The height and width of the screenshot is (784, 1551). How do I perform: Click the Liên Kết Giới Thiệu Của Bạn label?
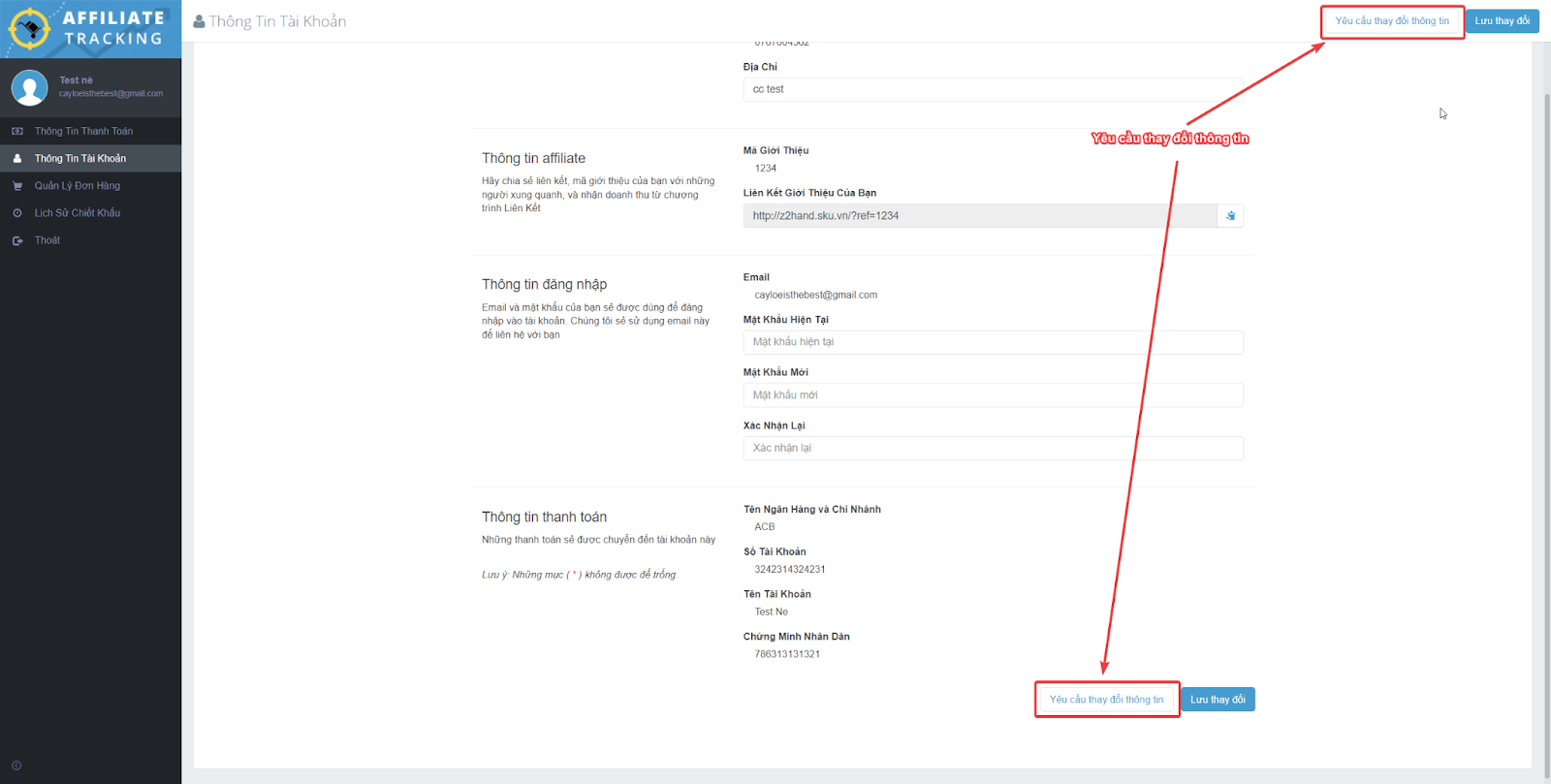809,193
